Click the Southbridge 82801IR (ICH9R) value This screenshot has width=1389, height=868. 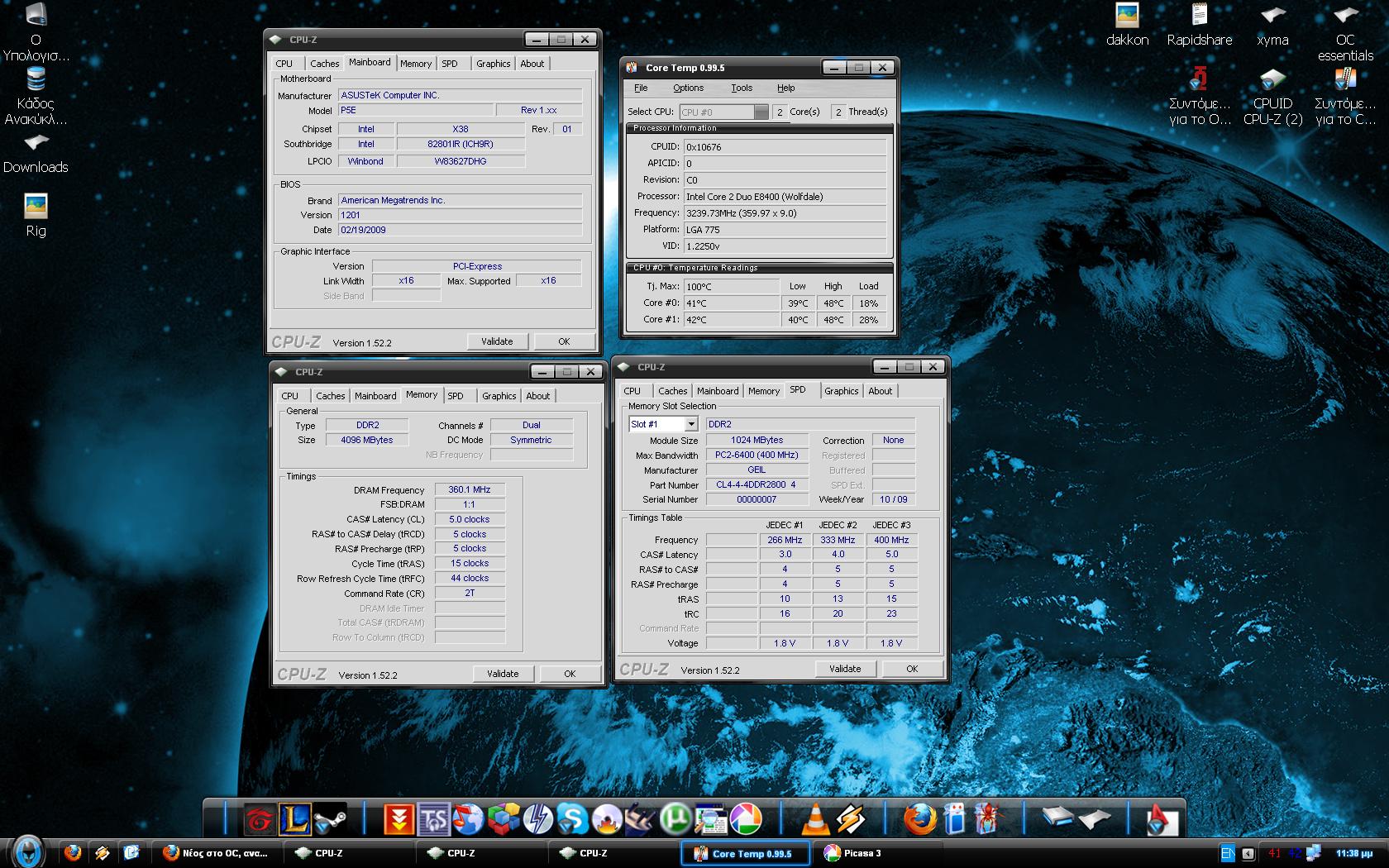461,144
